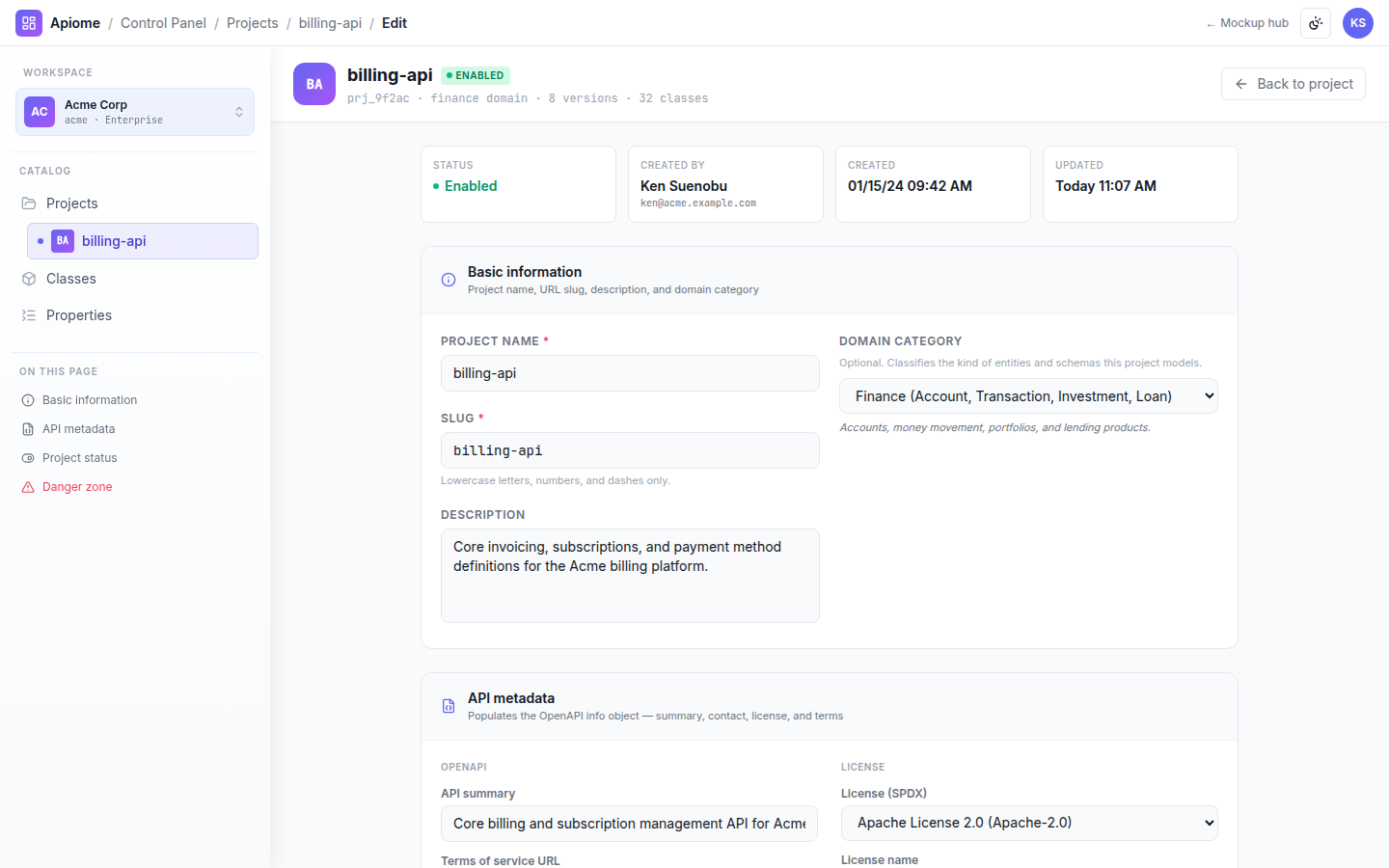The image size is (1389, 868).
Task: Click the Apiome logo icon
Action: coord(29,23)
